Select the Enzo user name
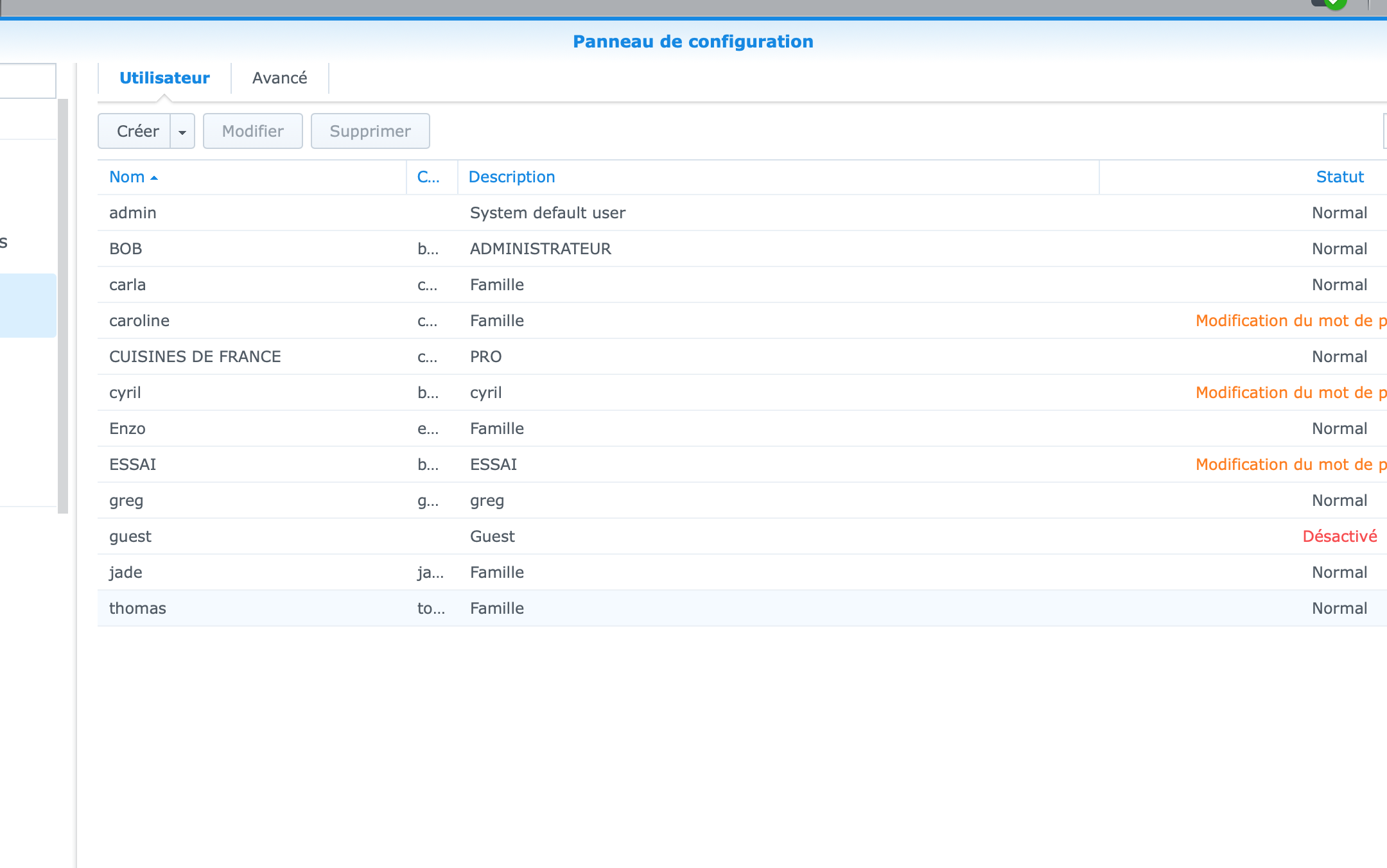This screenshot has height=868, width=1387. (x=128, y=428)
